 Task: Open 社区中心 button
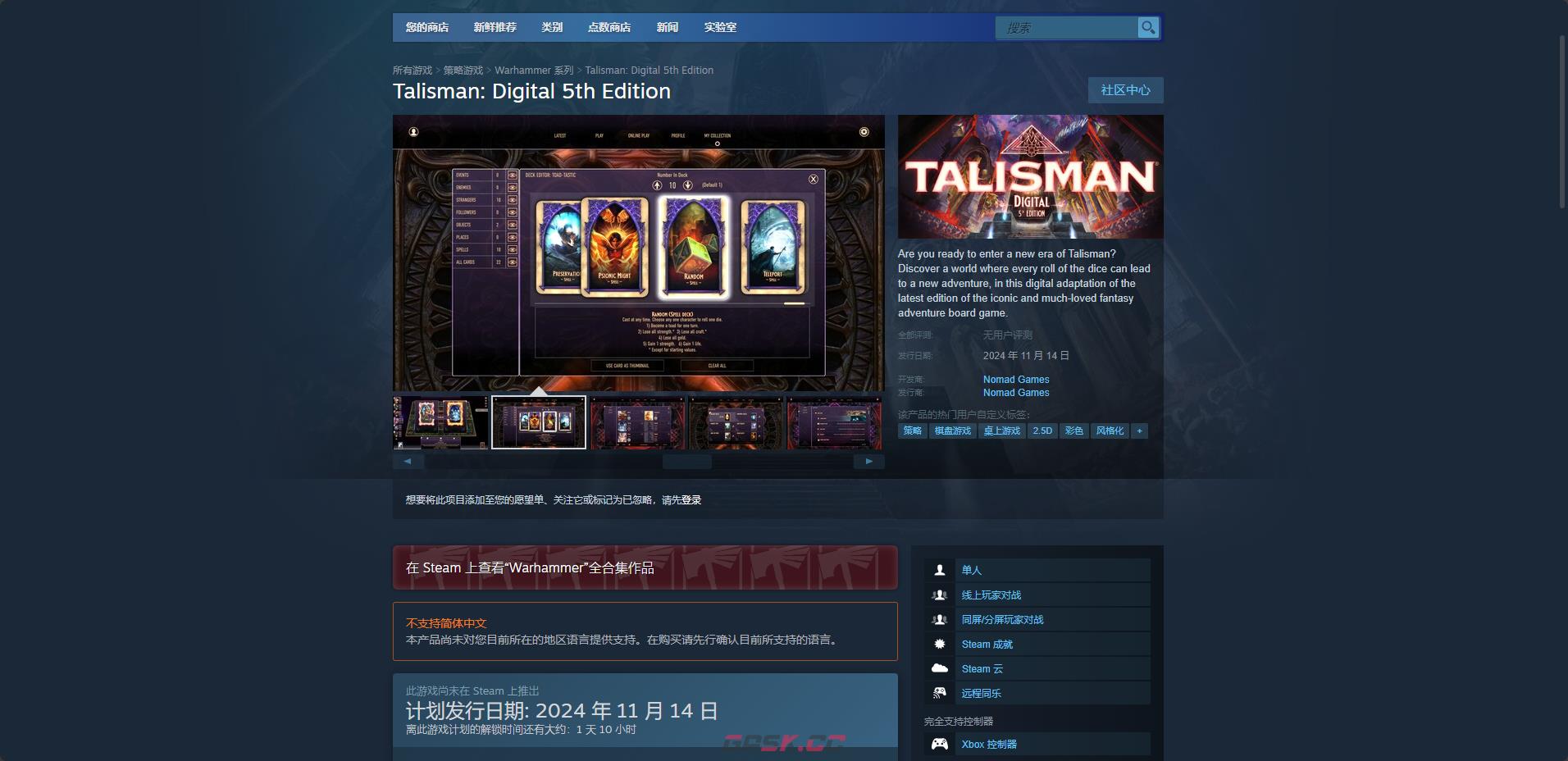[x=1126, y=90]
